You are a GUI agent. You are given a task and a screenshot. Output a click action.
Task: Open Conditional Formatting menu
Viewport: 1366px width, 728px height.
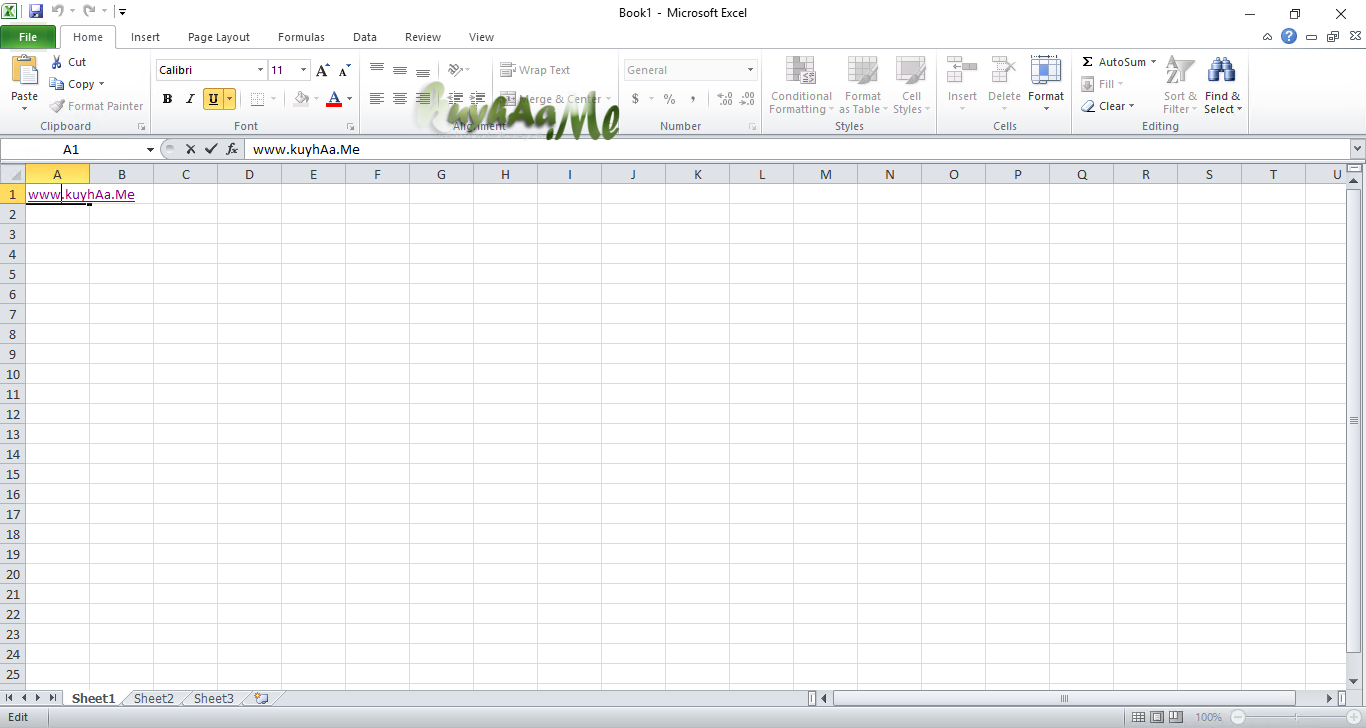click(801, 85)
